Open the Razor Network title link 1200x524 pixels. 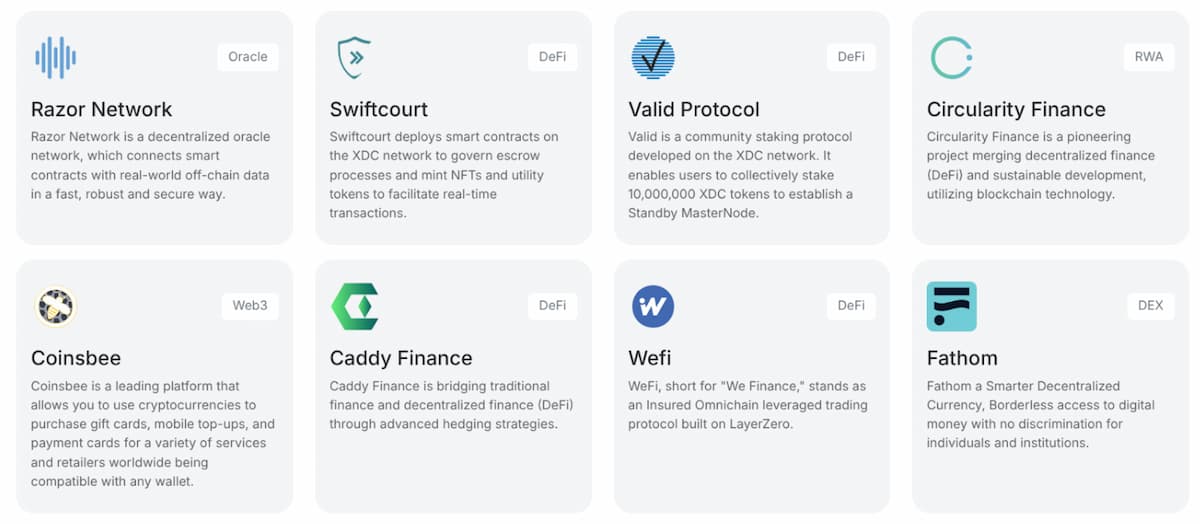(x=101, y=109)
